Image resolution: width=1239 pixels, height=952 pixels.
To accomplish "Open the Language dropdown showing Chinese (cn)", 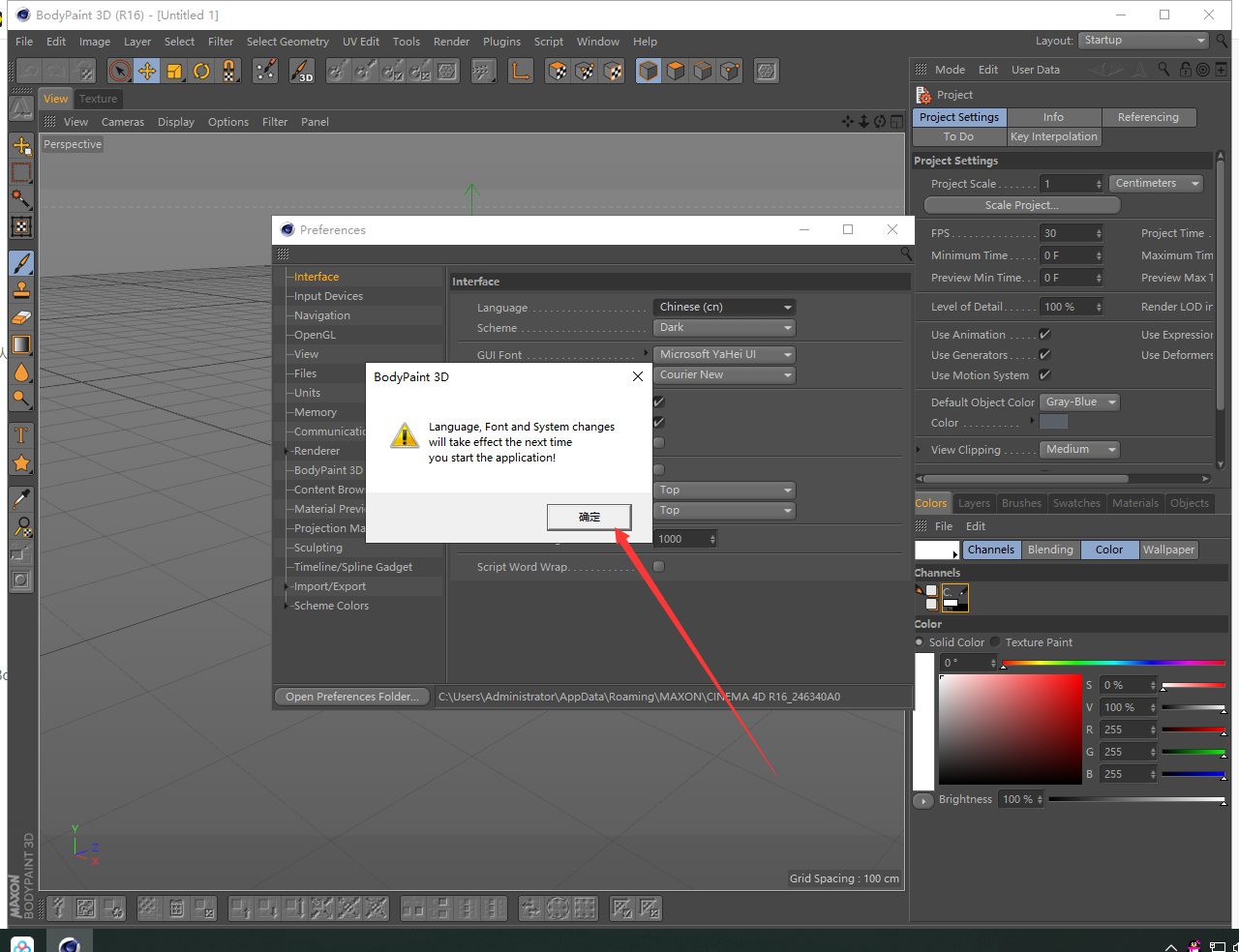I will tap(724, 307).
